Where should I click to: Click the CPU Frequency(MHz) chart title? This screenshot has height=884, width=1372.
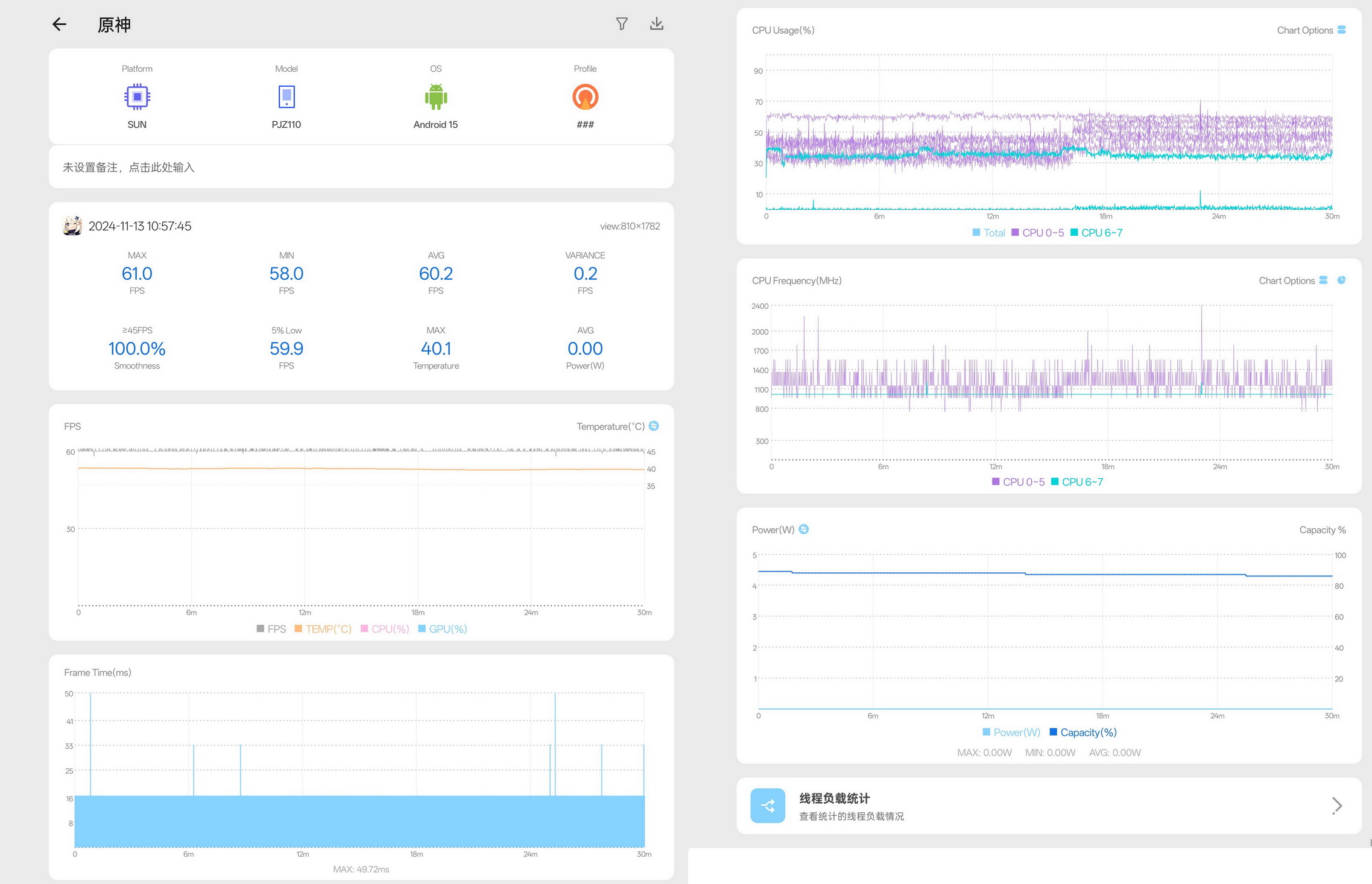click(x=797, y=280)
